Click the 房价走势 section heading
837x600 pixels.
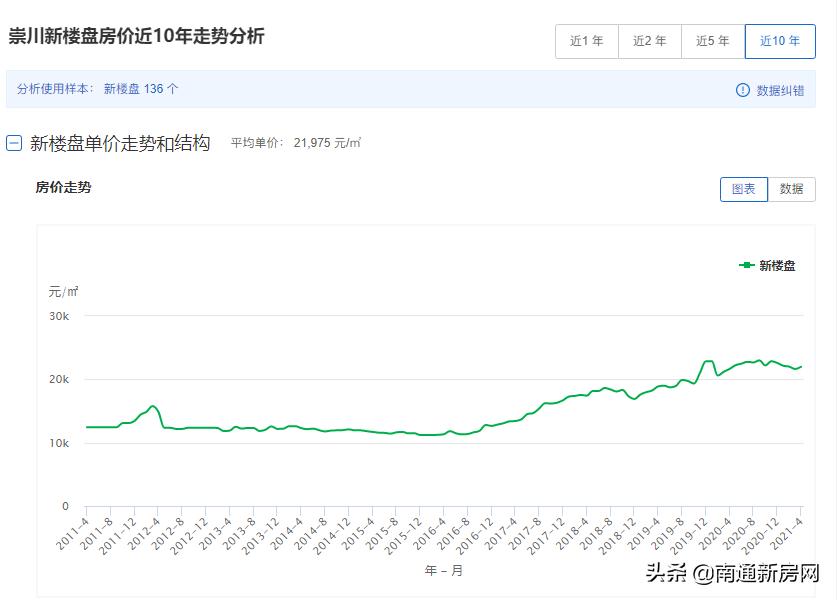(63, 189)
